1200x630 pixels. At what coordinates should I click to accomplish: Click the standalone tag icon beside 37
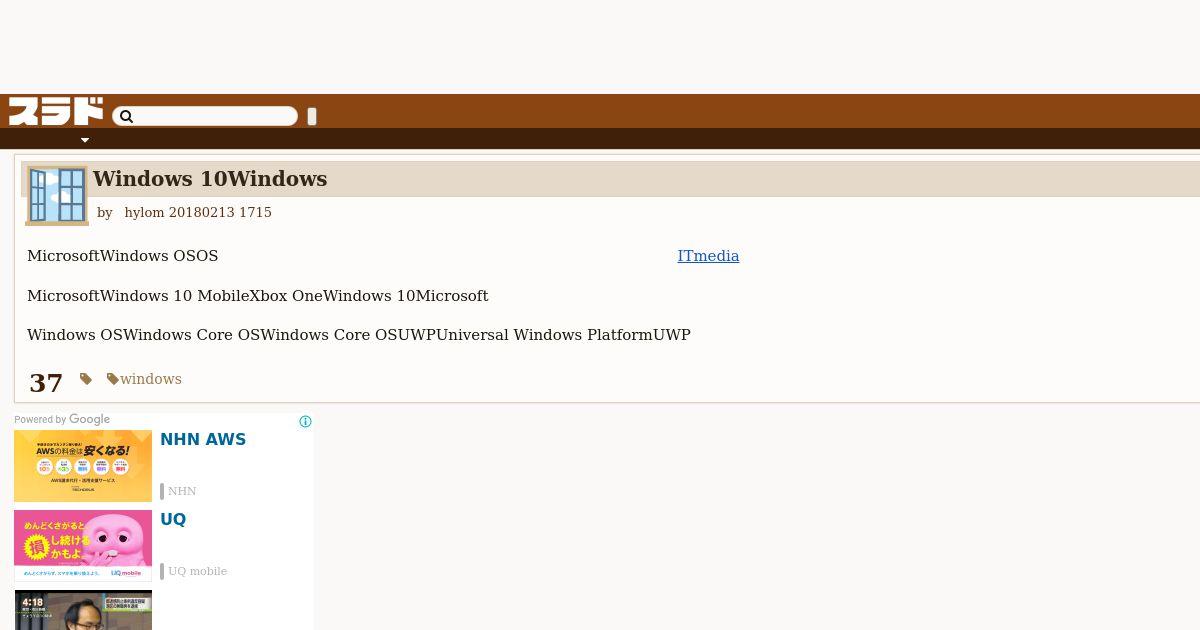point(86,379)
